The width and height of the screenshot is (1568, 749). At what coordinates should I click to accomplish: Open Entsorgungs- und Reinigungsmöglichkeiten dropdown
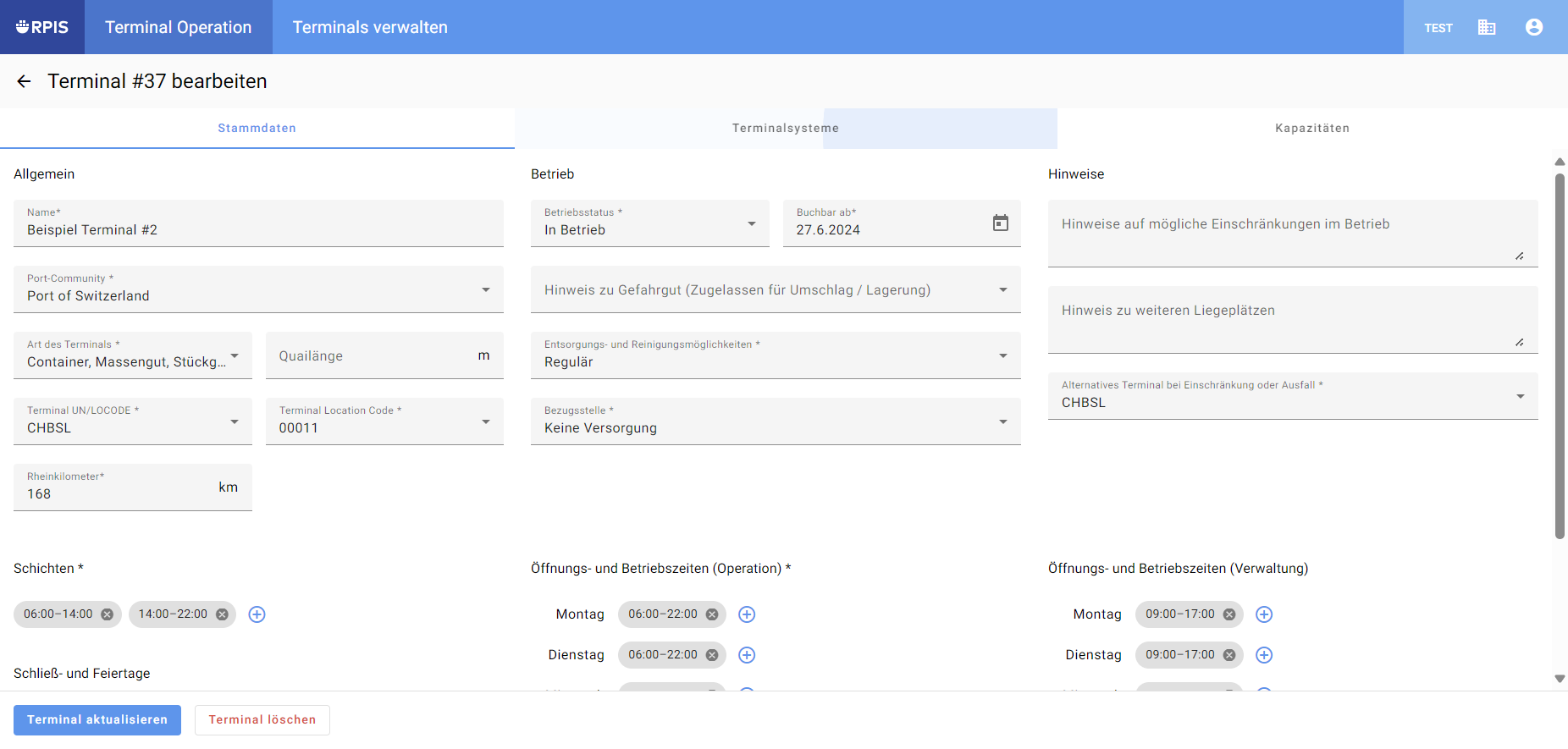point(776,355)
